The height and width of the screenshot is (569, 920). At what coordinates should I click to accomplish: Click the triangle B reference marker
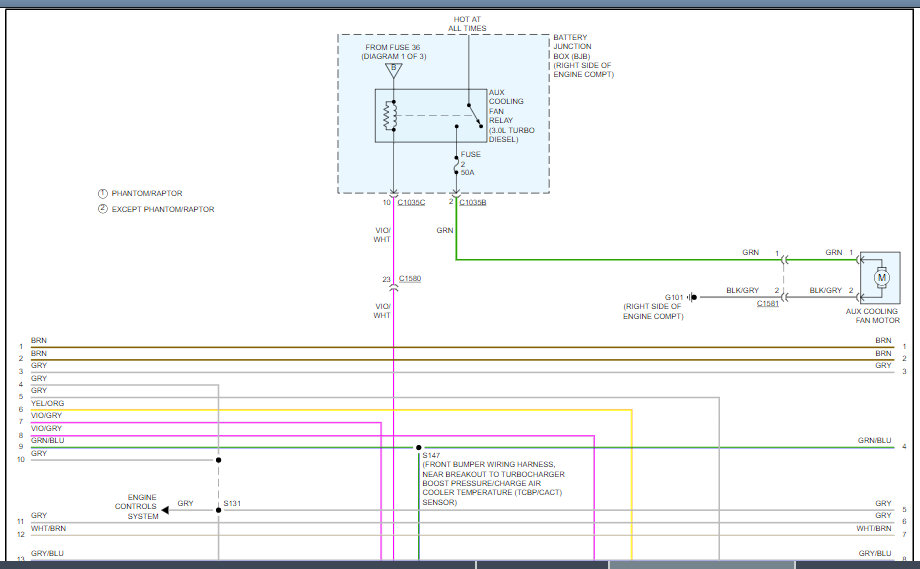[393, 69]
